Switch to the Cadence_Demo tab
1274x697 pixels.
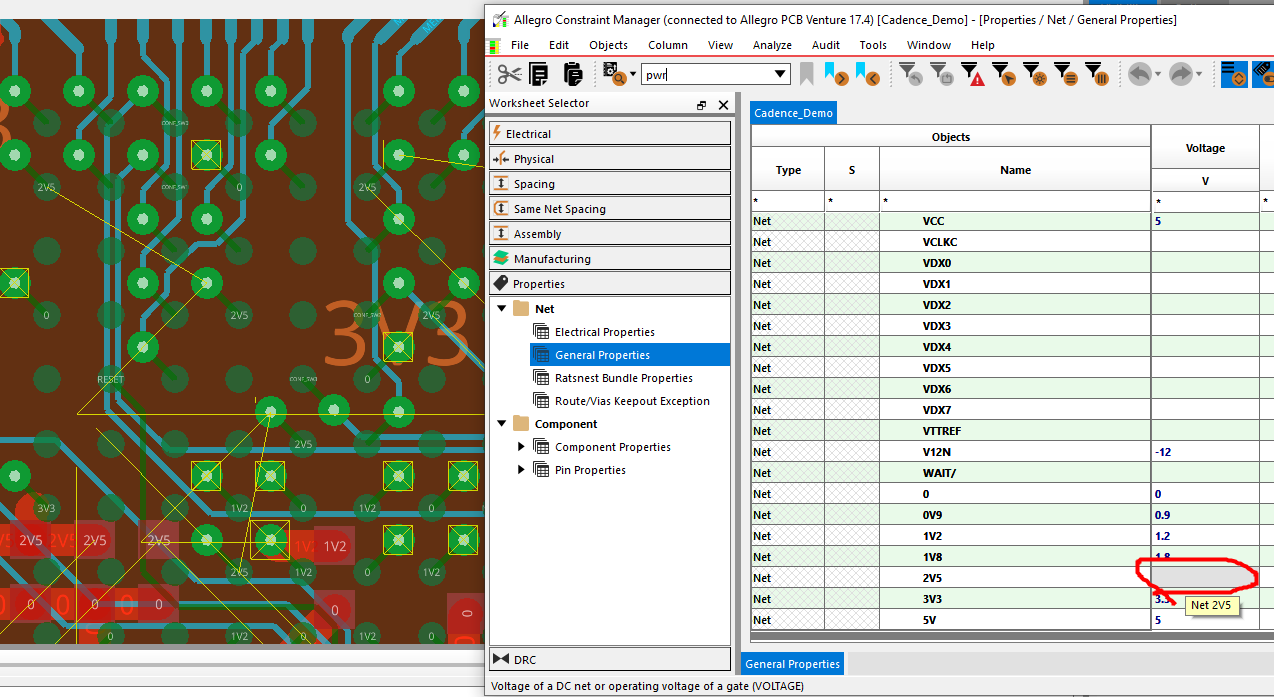click(x=792, y=113)
